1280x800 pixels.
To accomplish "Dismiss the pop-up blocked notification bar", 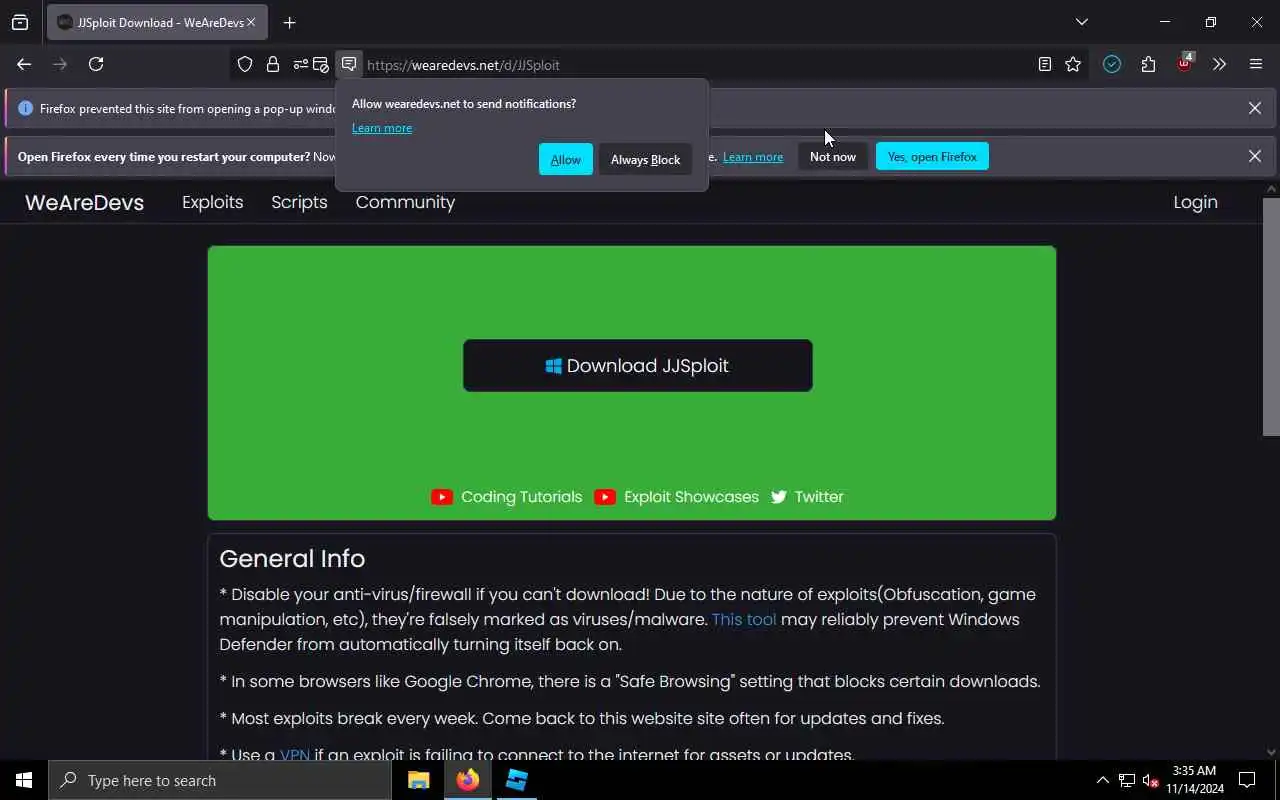I will click(1255, 108).
